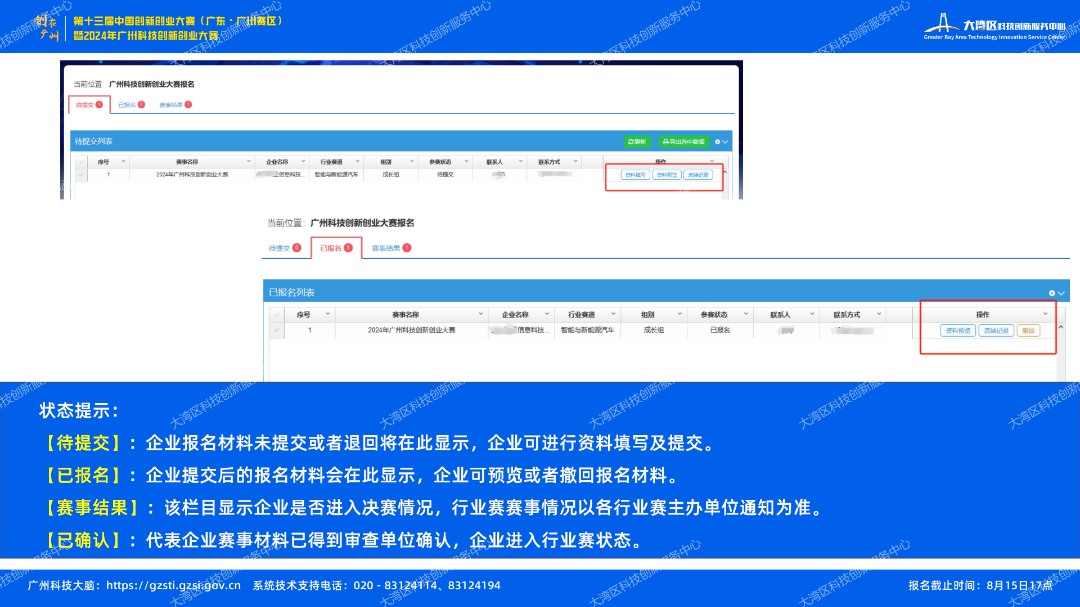Click the 报名截止时间 deadline text in footer
Image resolution: width=1080 pixels, height=607 pixels.
(980, 586)
